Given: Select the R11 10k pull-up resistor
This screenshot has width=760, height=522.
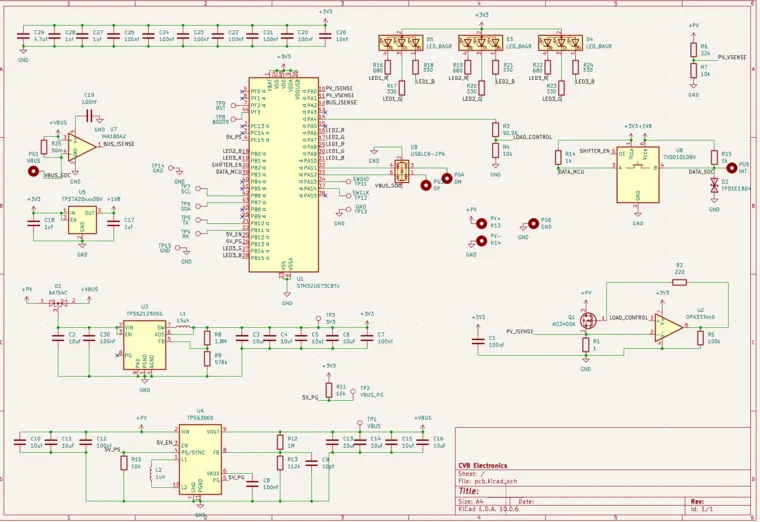Looking at the screenshot, I should click(x=329, y=390).
